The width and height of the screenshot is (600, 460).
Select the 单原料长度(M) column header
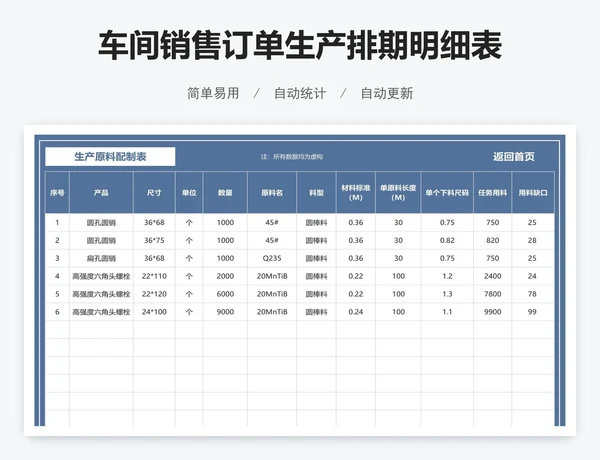click(398, 192)
